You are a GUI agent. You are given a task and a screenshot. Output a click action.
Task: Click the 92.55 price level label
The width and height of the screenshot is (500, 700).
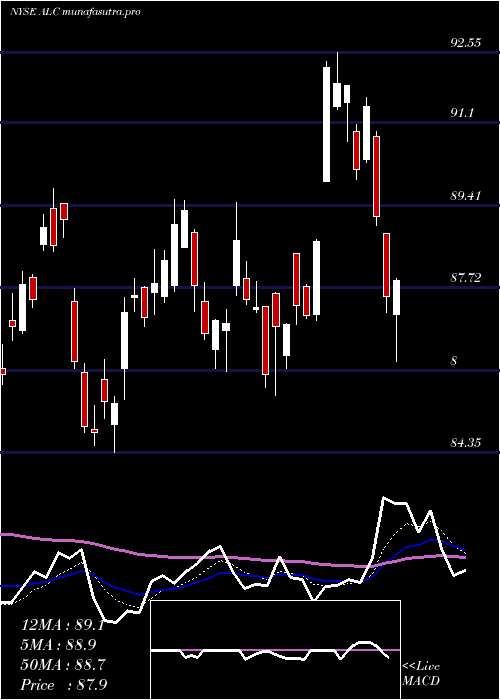[466, 43]
